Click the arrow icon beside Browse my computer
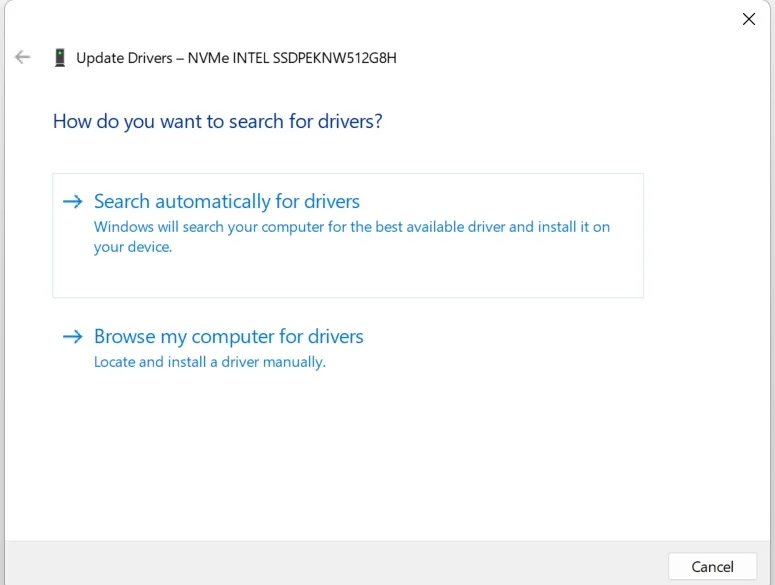The height and width of the screenshot is (585, 775). point(72,337)
